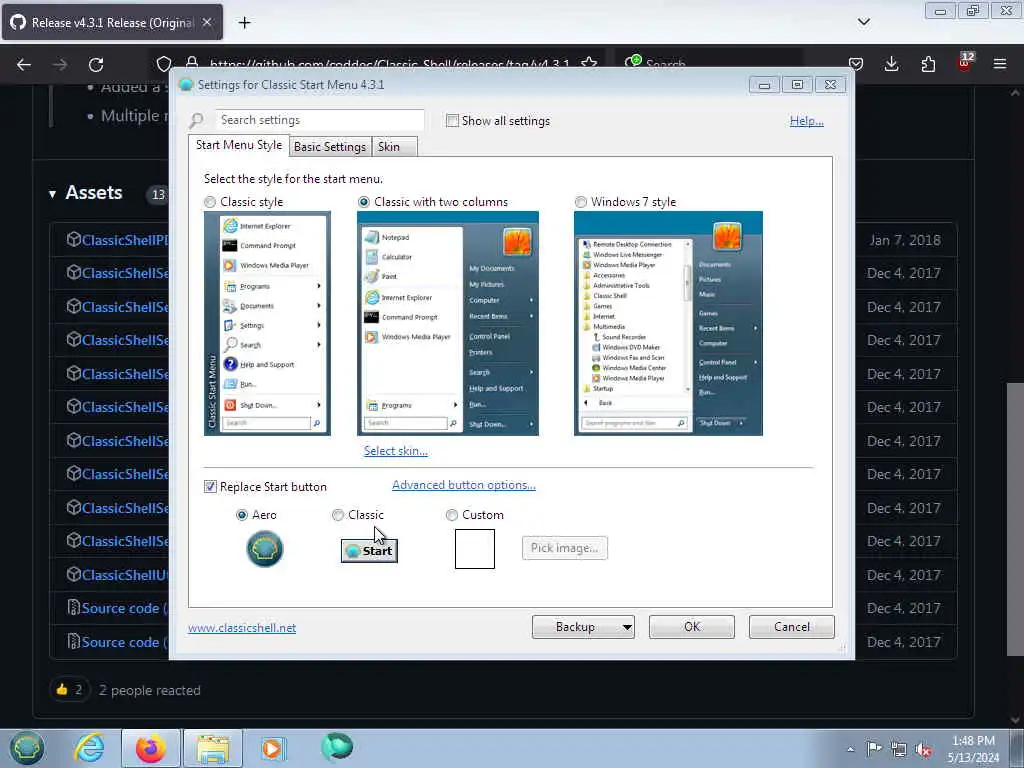The image size is (1024, 768).
Task: Click the Windows 7 style preview thumbnail
Action: tap(668, 323)
